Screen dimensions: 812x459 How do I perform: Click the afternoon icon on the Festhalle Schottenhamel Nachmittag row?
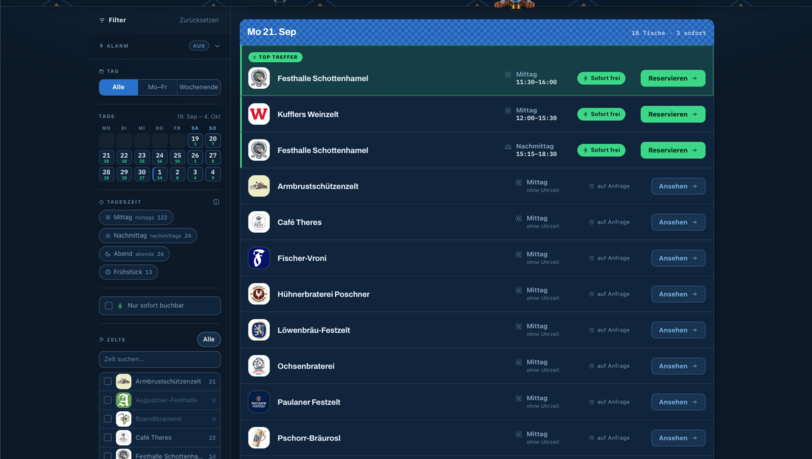click(x=508, y=147)
